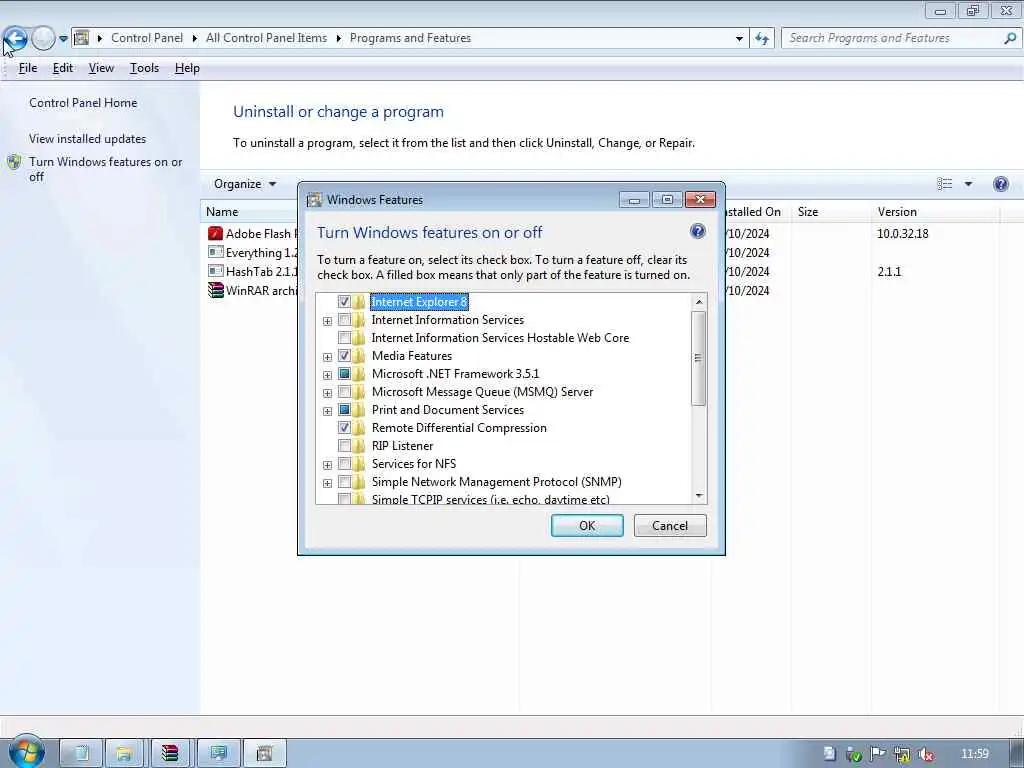Uncheck Remote Differential Compression checkbox
The image size is (1024, 768).
pos(344,428)
